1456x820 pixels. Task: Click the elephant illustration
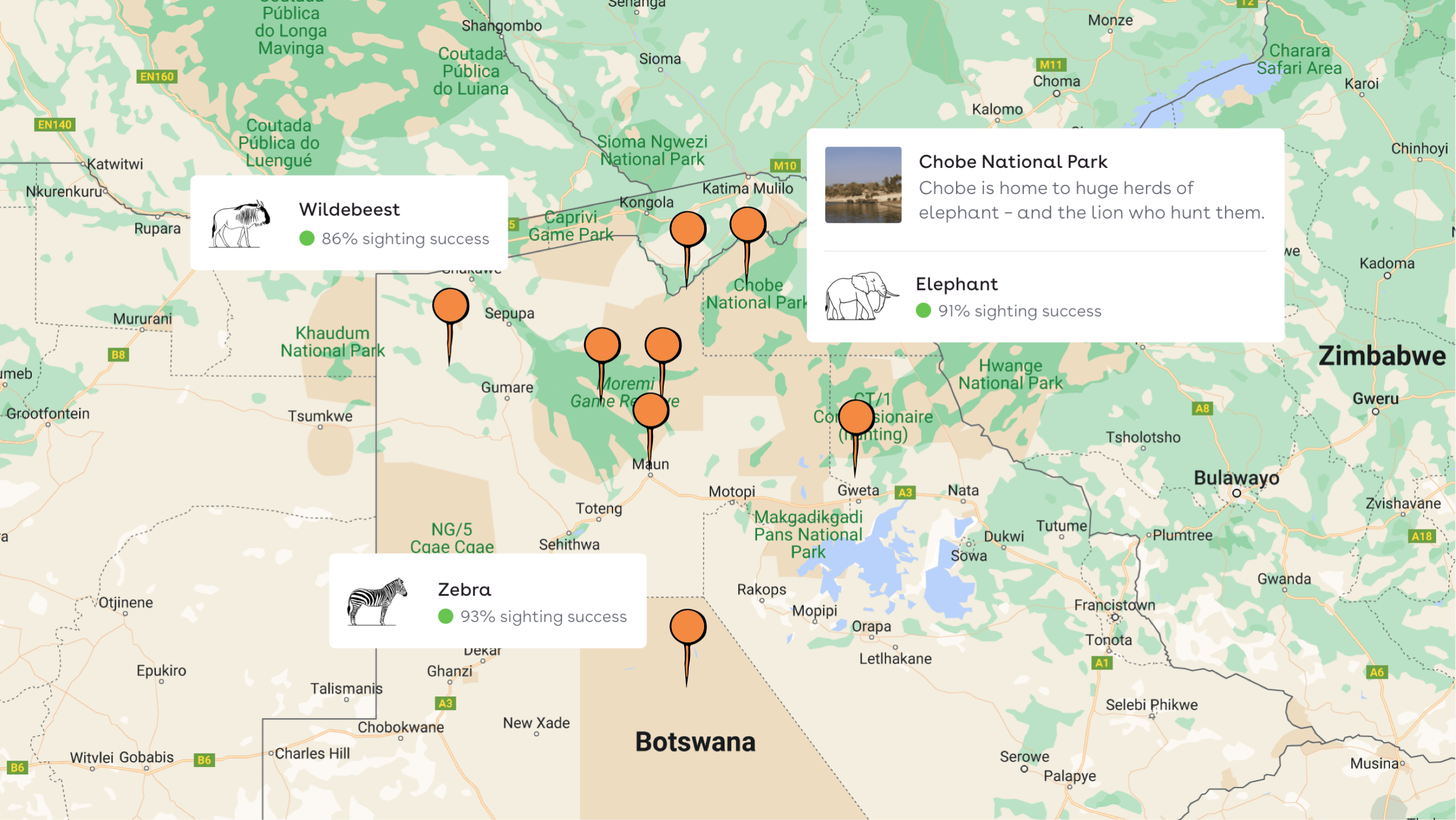861,296
